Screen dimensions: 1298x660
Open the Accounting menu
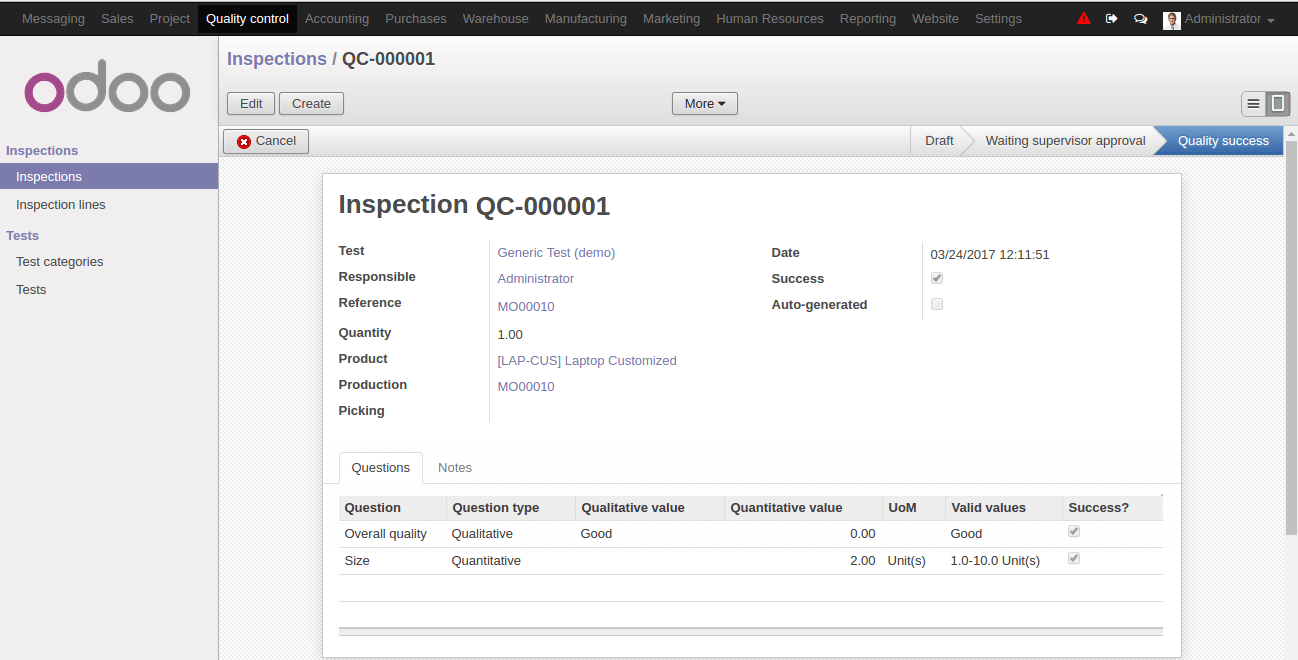click(337, 19)
